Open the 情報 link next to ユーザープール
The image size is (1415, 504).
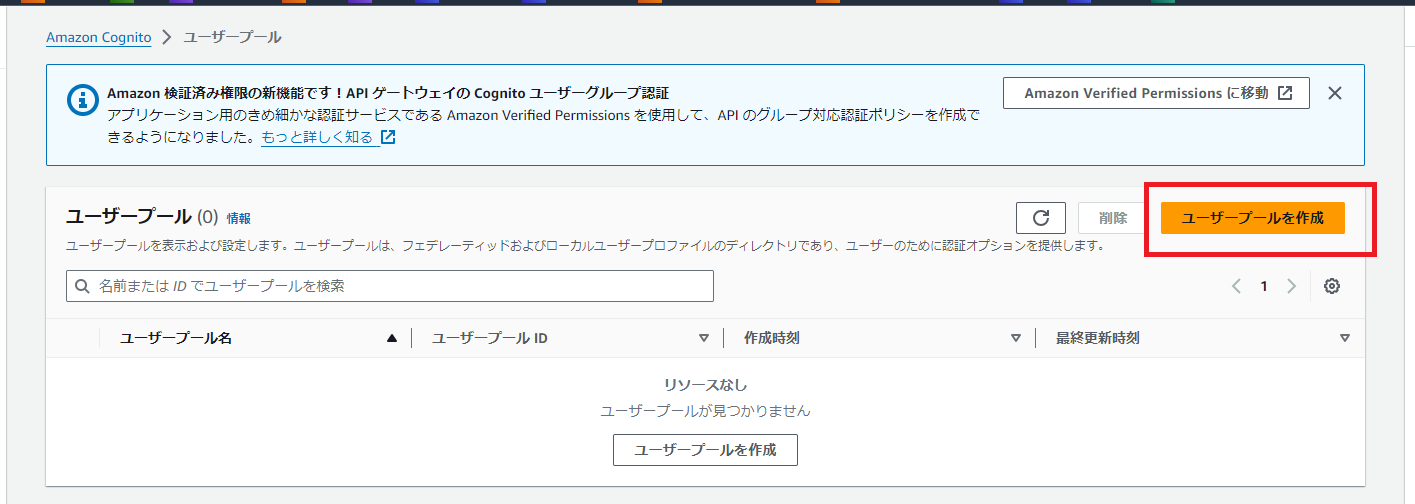(239, 218)
